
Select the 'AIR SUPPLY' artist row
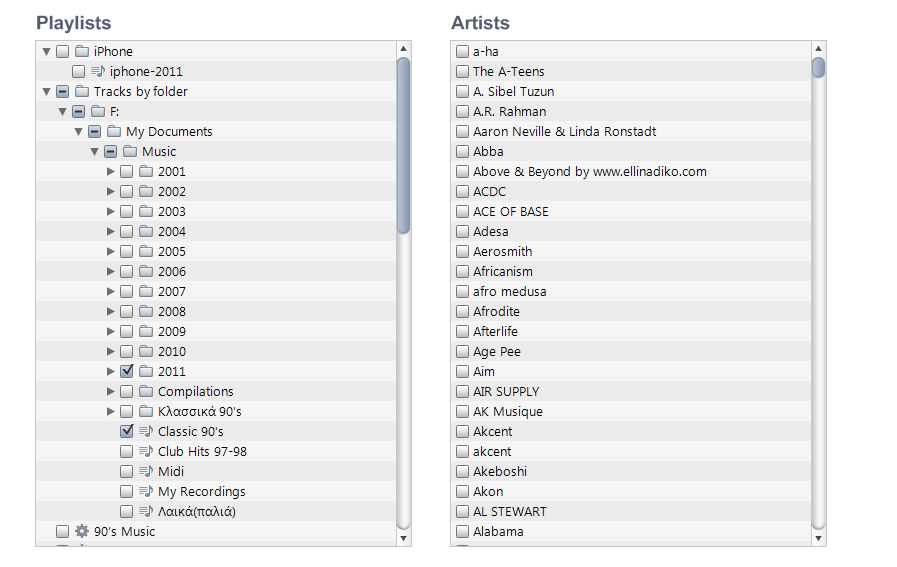tap(631, 392)
